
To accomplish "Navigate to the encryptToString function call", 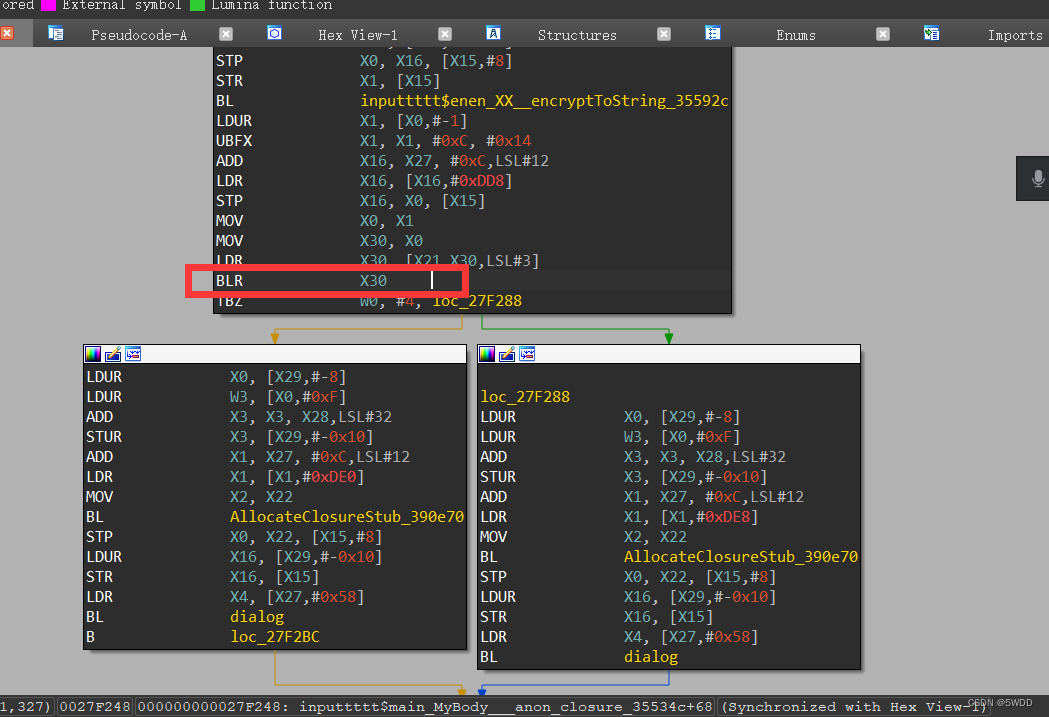I will [545, 100].
